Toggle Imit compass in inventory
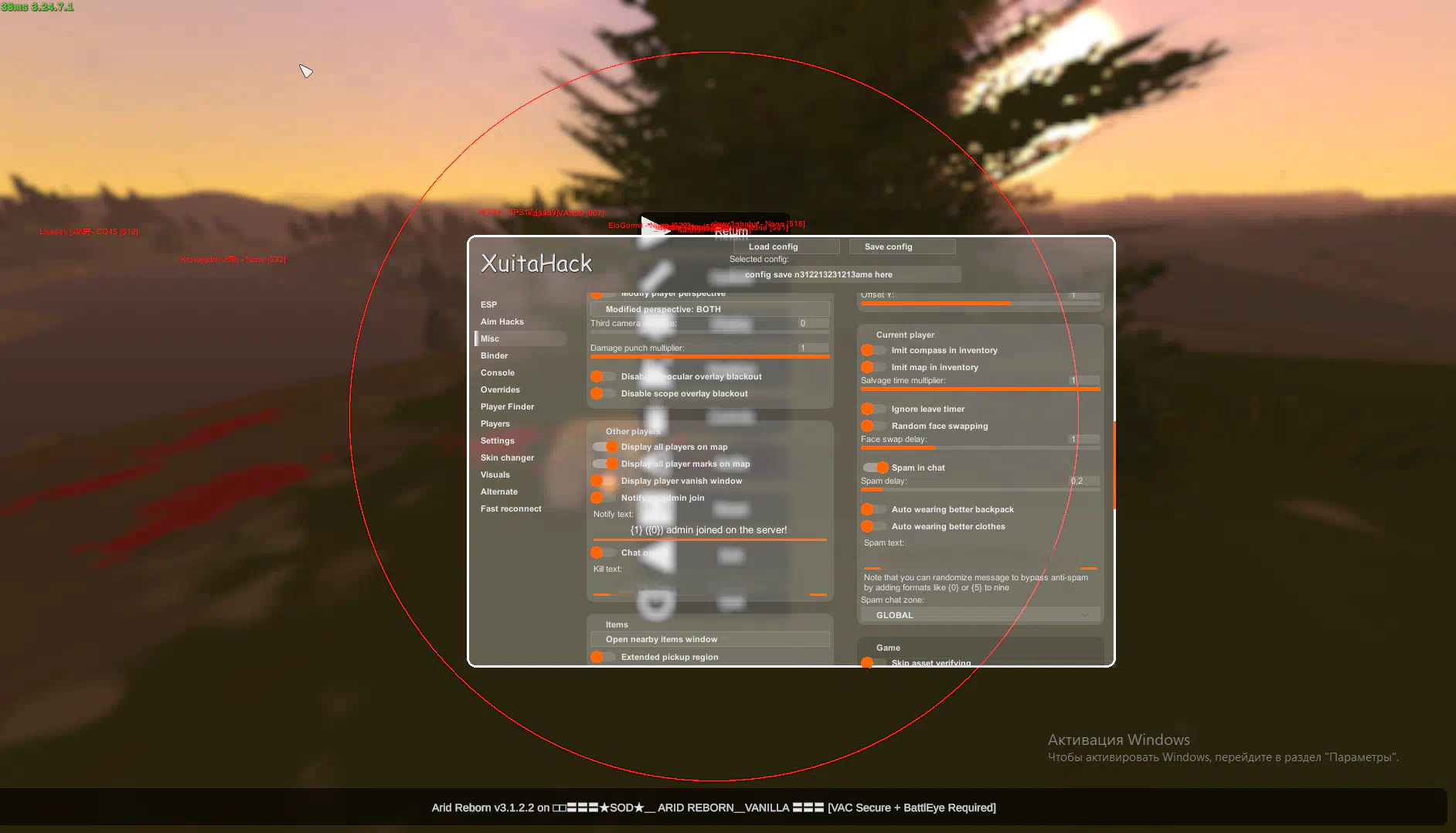 (873, 350)
